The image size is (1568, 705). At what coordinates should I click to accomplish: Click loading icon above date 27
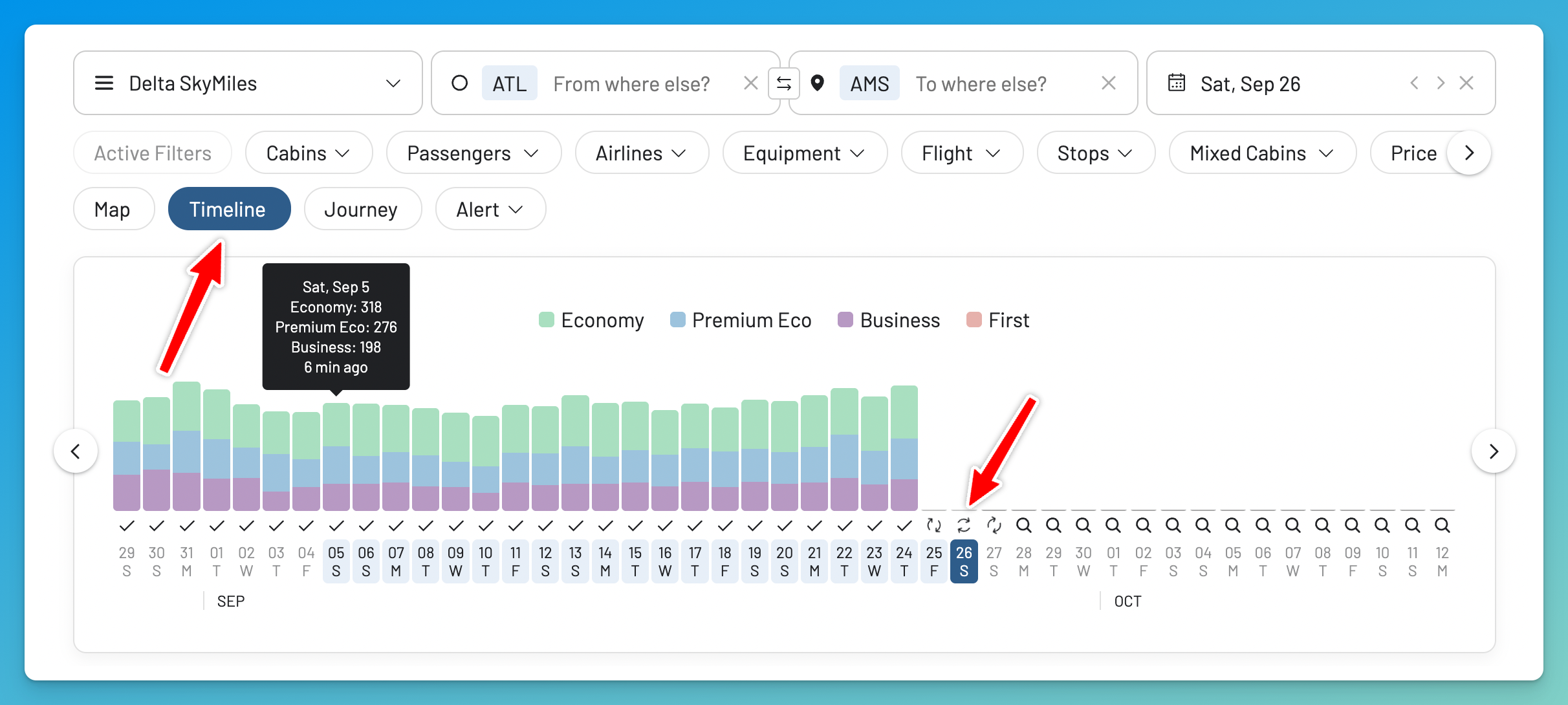[x=994, y=525]
